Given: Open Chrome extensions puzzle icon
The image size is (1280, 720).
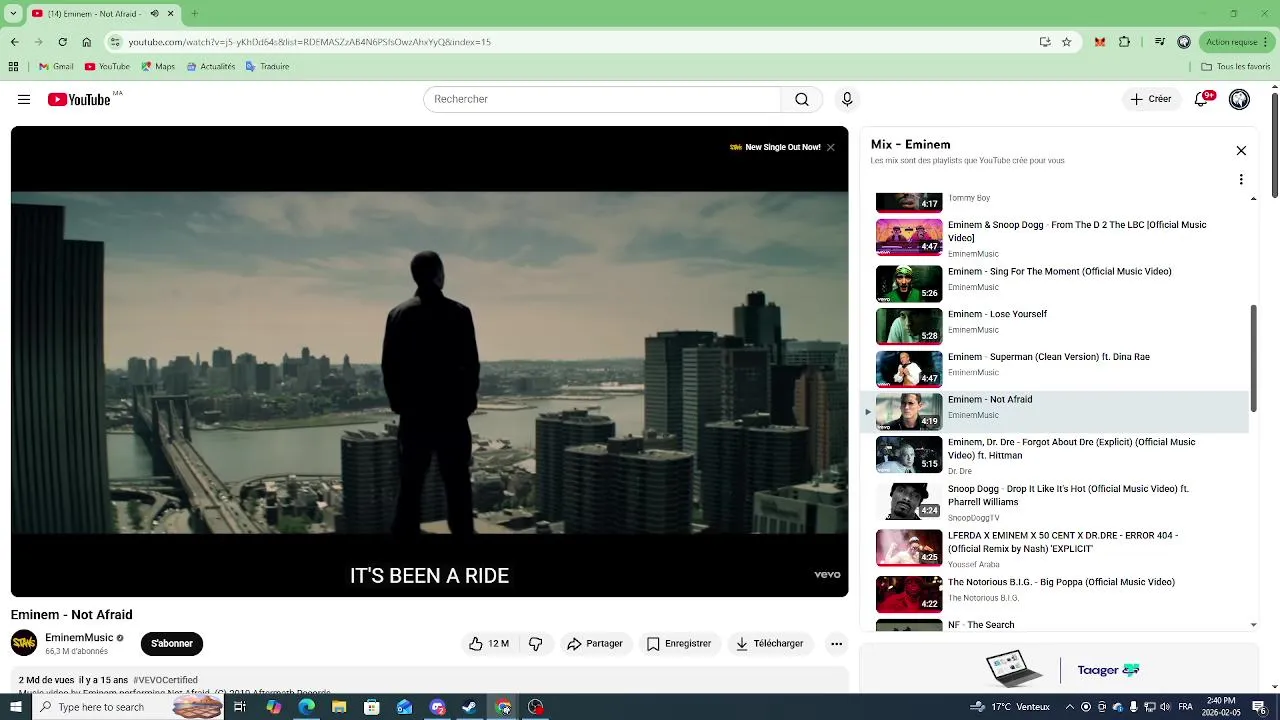Looking at the screenshot, I should click(x=1124, y=42).
